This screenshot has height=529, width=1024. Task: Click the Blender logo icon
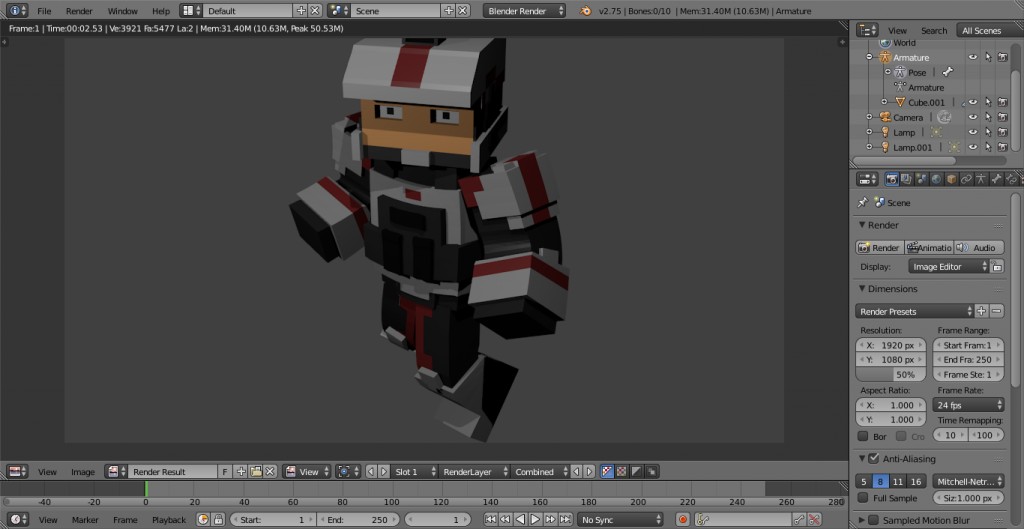click(586, 11)
